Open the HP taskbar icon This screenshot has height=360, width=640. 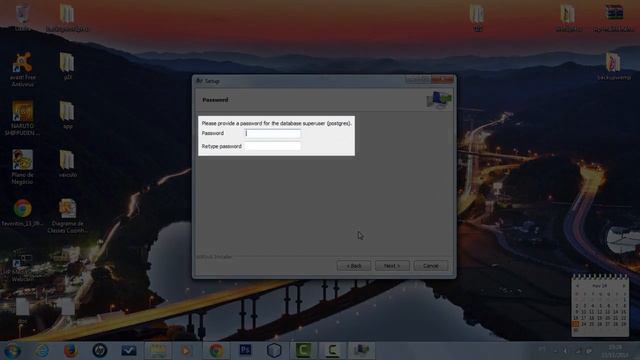[x=100, y=350]
